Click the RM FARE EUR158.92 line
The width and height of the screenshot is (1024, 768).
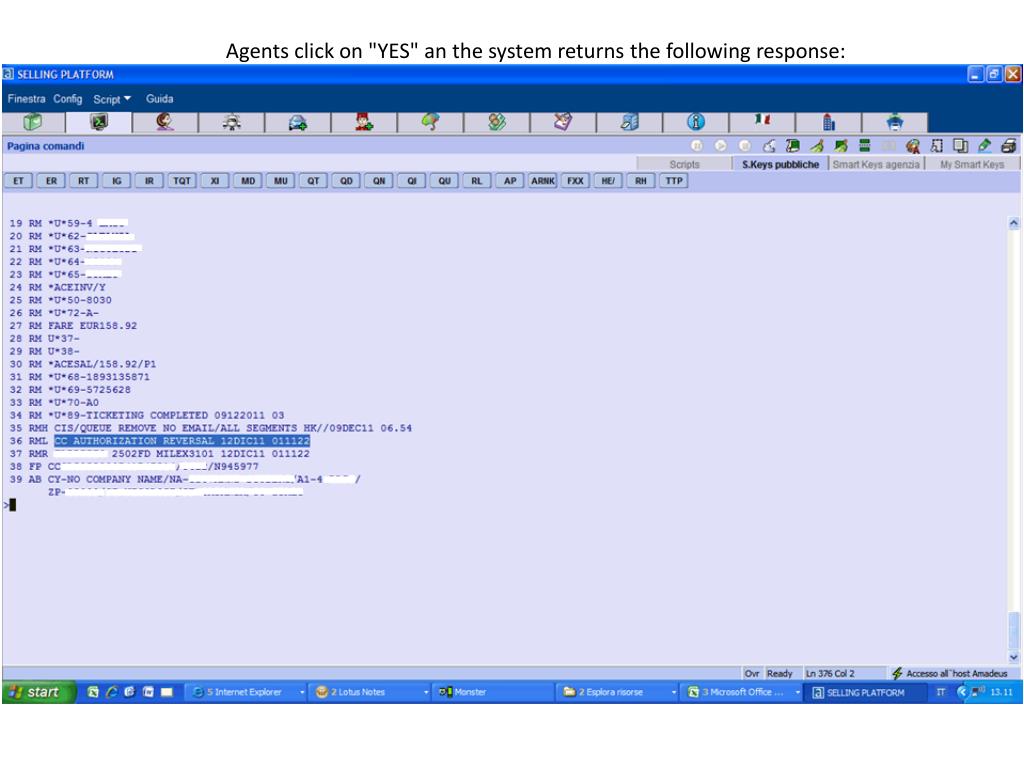pos(73,325)
